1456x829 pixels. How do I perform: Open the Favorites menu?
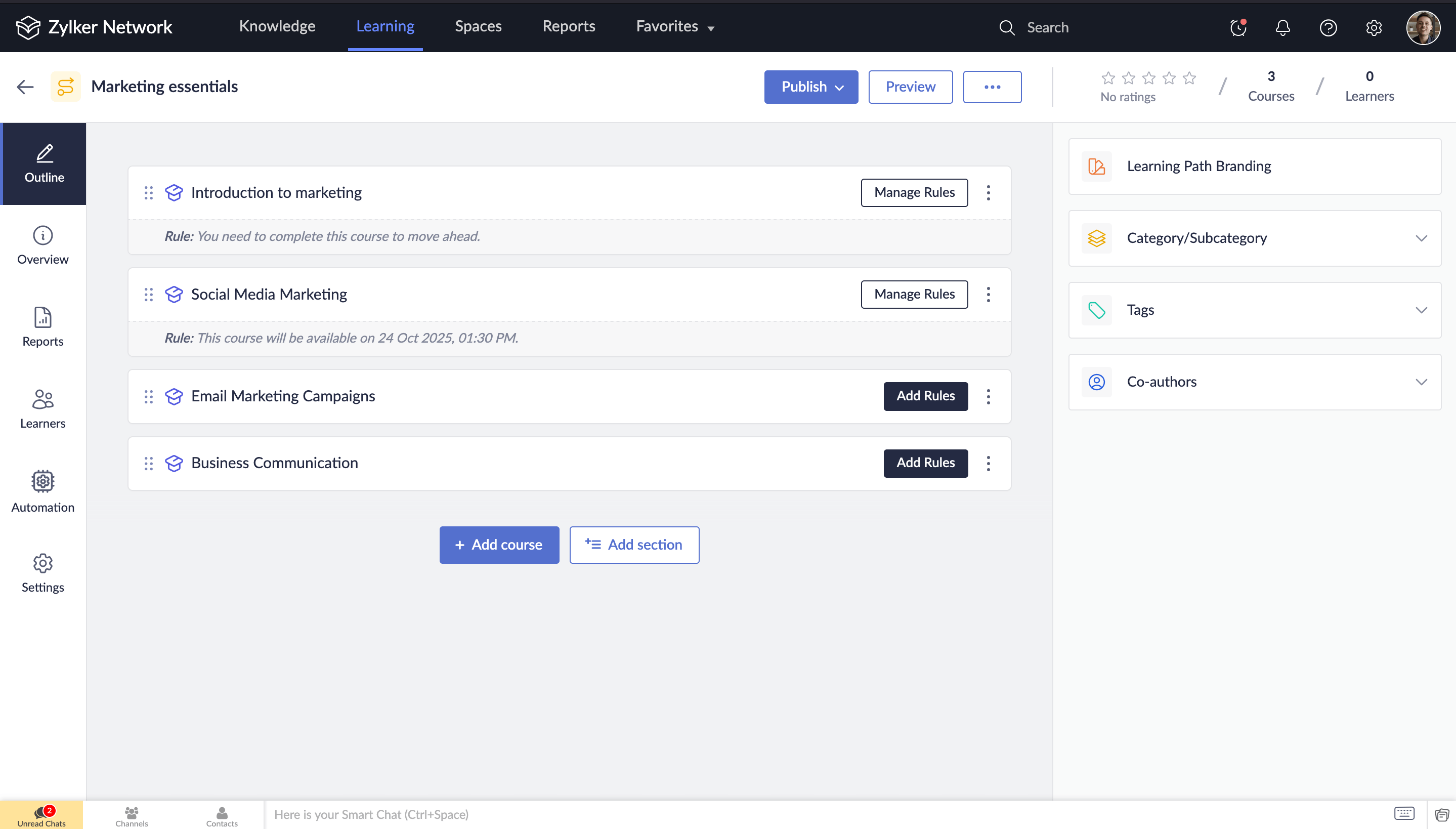(x=675, y=26)
